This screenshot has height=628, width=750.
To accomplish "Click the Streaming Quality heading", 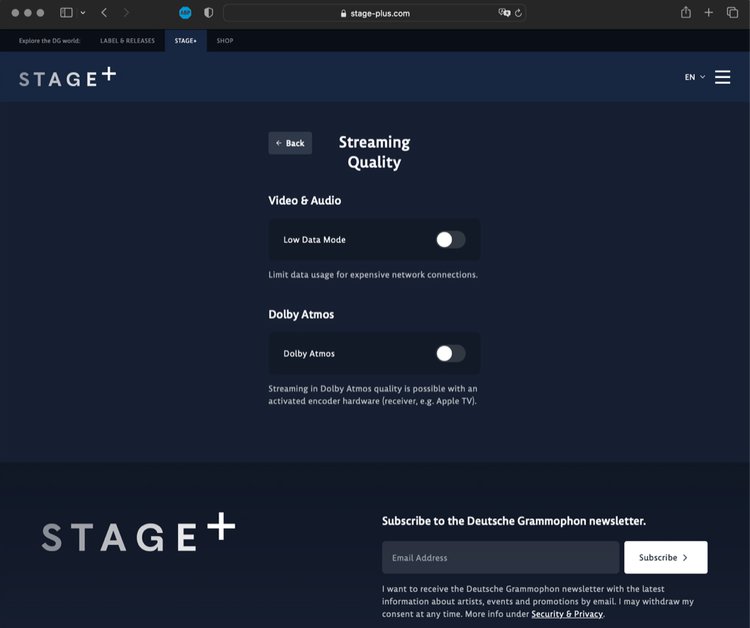I will (375, 152).
